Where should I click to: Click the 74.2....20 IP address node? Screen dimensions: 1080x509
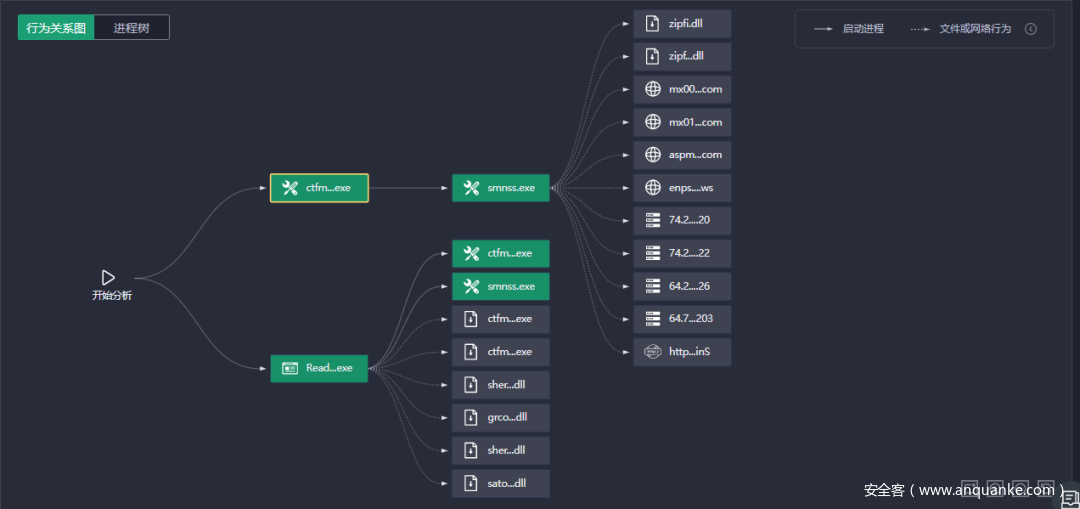pos(682,221)
